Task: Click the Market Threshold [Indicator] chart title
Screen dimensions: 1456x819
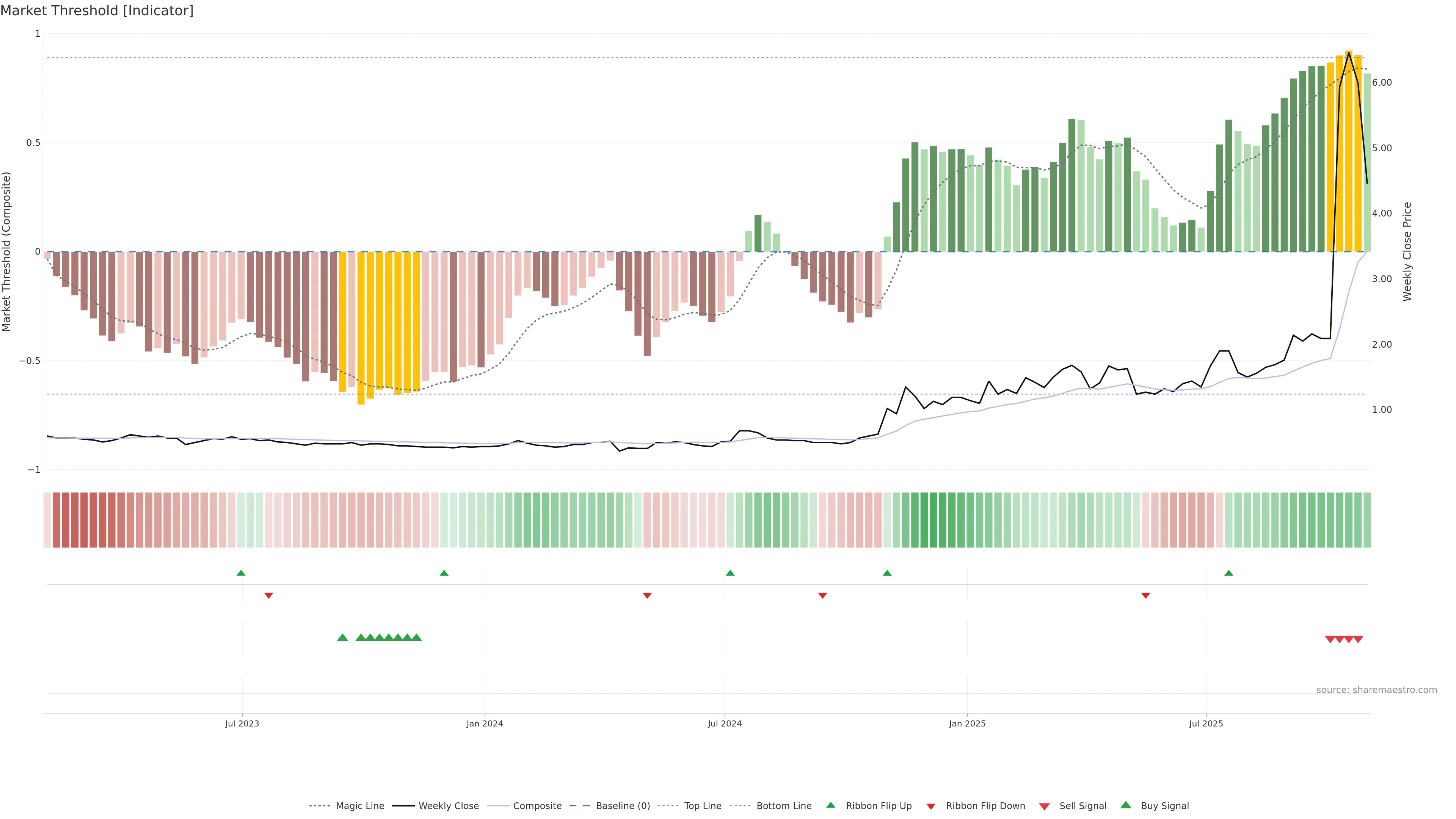Action: [x=97, y=11]
